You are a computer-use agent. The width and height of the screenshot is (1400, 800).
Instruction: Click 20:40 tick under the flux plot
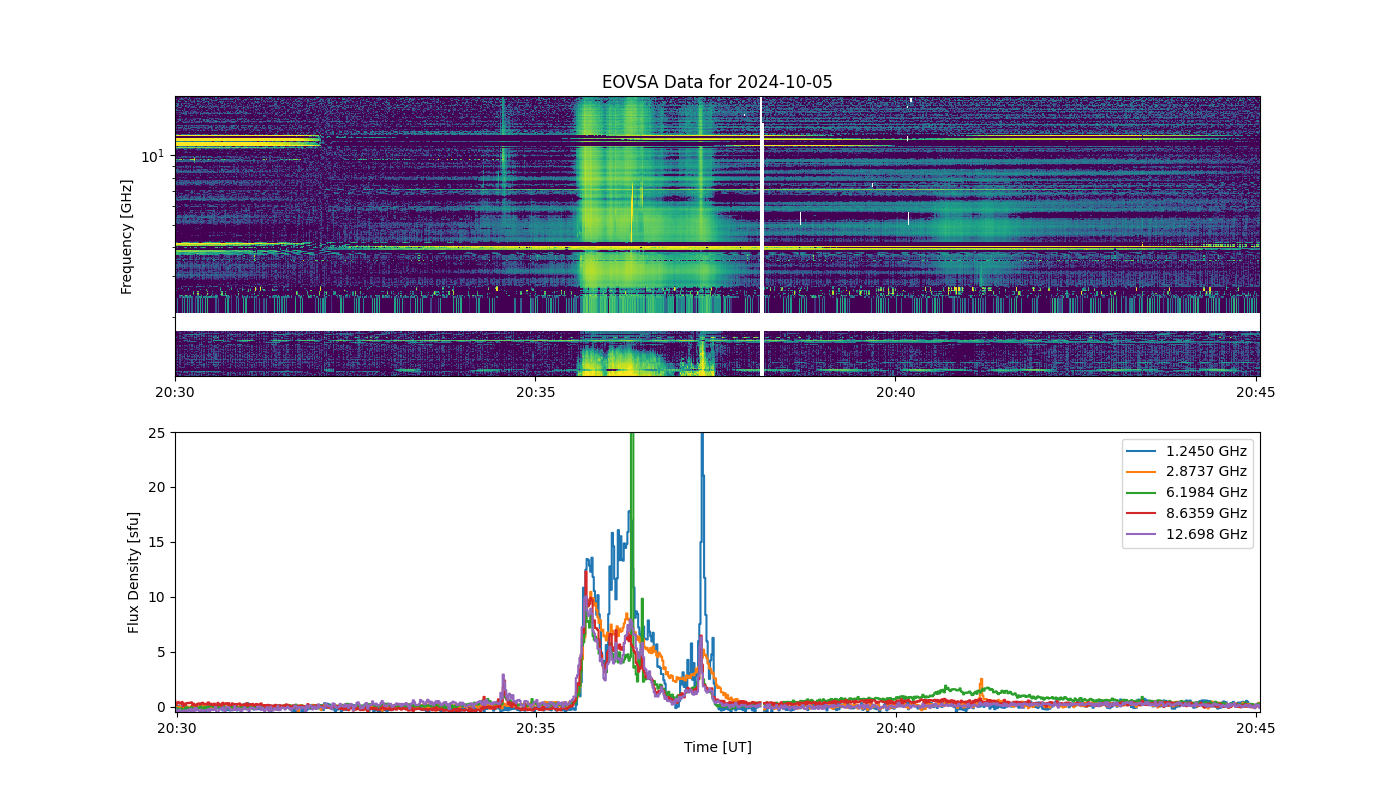coord(896,729)
